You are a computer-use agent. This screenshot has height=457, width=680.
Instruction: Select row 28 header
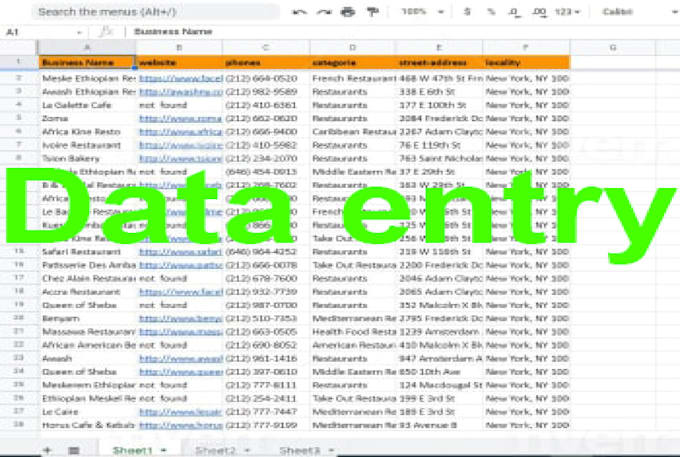pos(19,424)
